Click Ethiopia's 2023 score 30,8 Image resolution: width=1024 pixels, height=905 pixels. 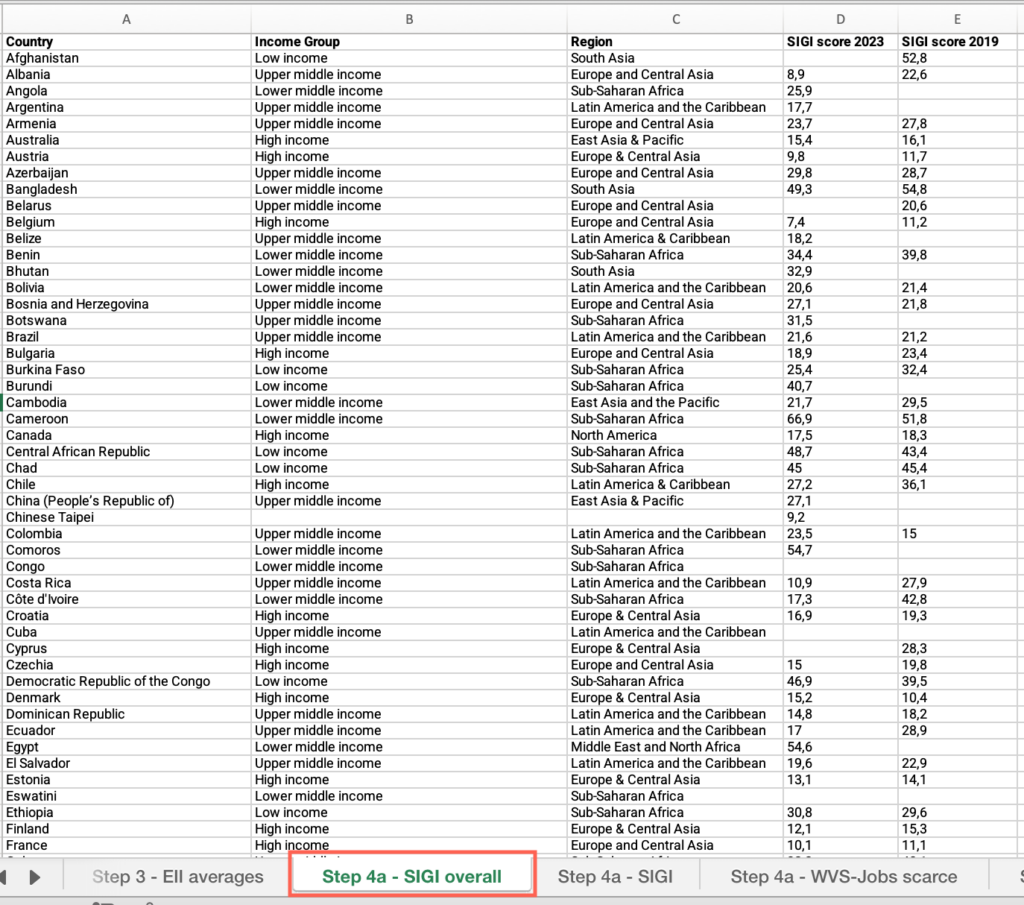840,812
